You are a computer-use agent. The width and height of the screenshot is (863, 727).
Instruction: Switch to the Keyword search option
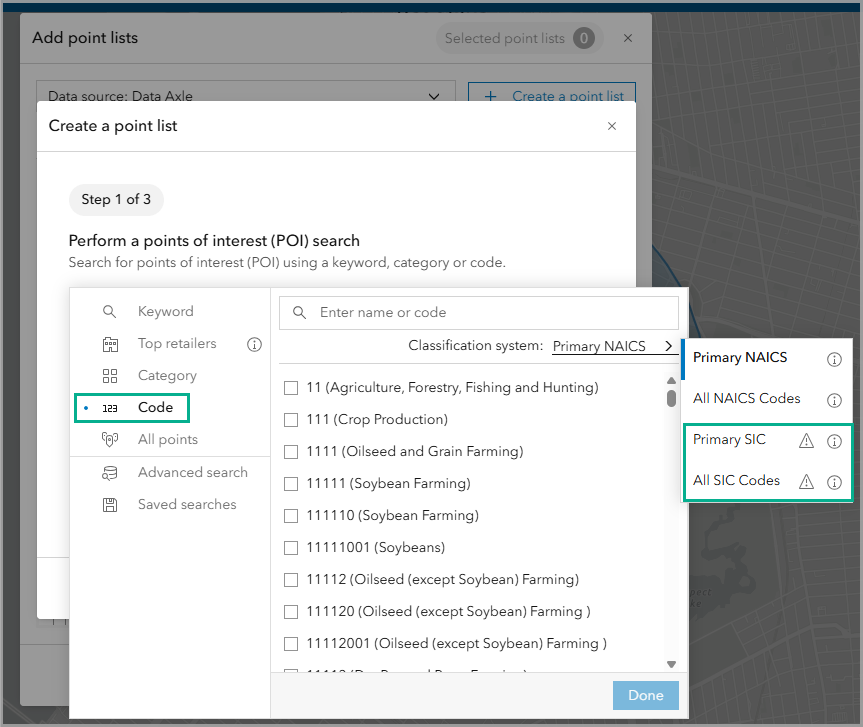coord(165,312)
